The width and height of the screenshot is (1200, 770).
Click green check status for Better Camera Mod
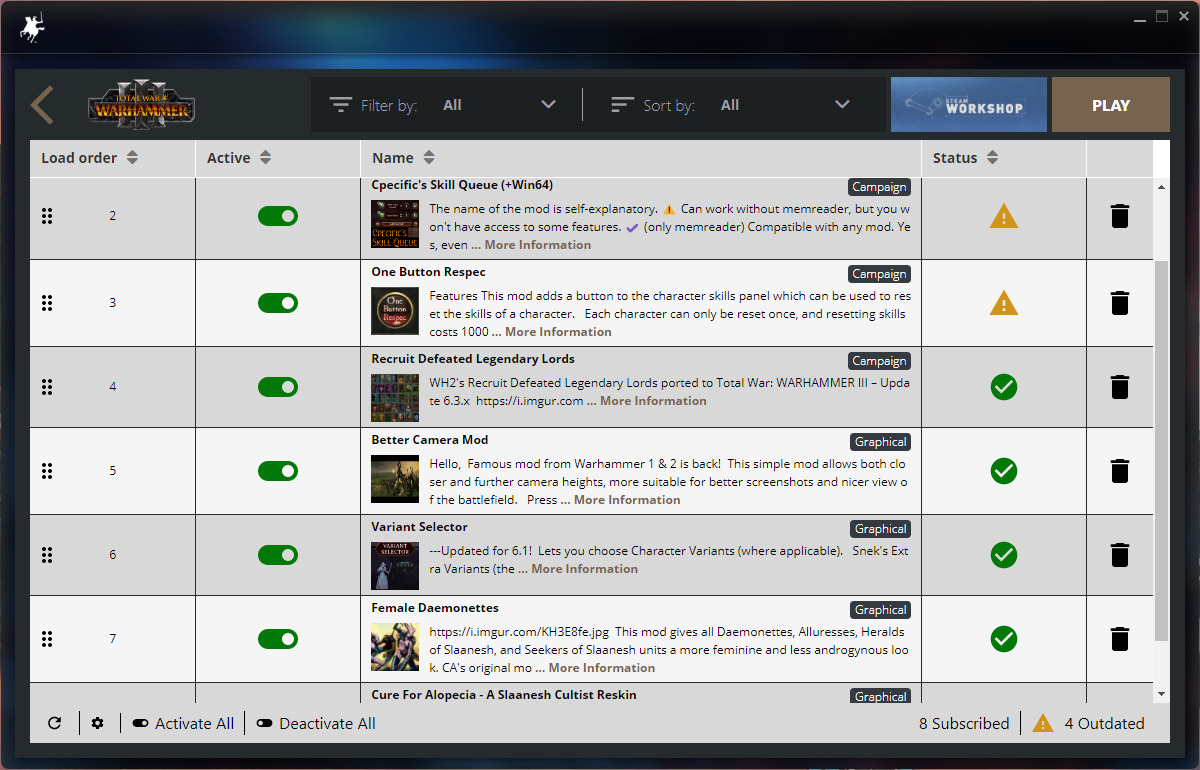1004,471
